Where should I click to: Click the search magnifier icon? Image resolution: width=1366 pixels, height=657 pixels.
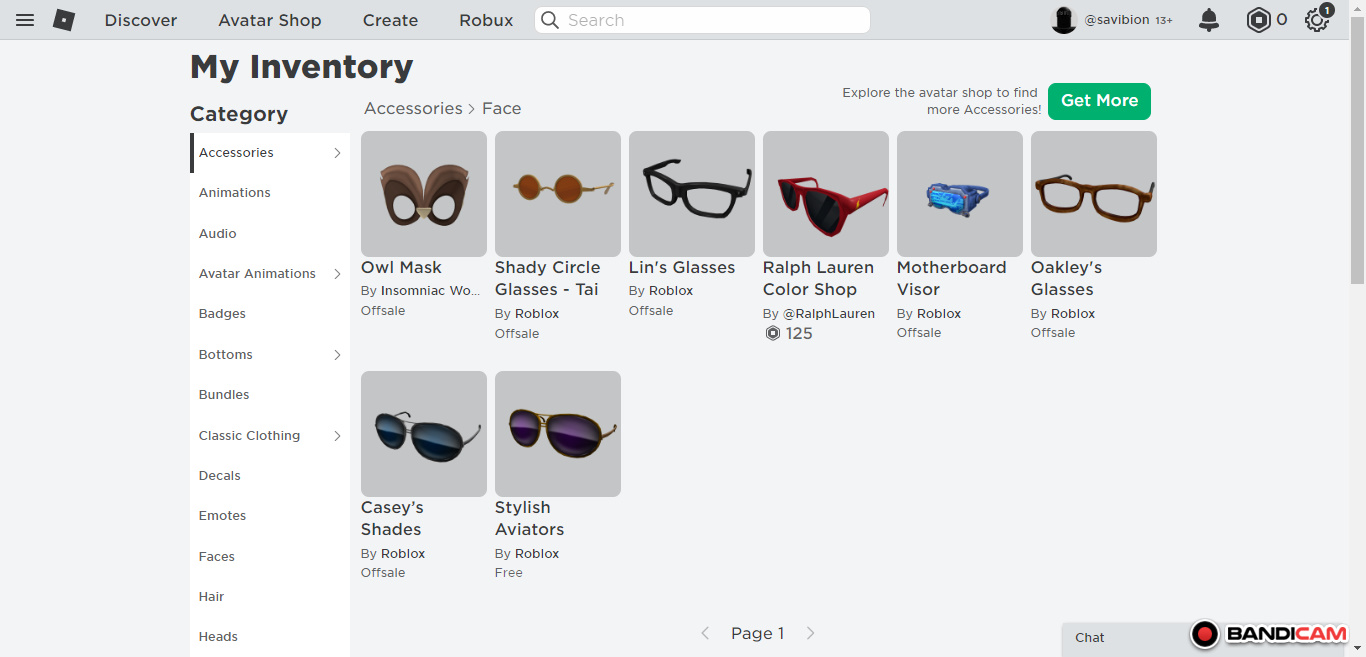click(550, 20)
